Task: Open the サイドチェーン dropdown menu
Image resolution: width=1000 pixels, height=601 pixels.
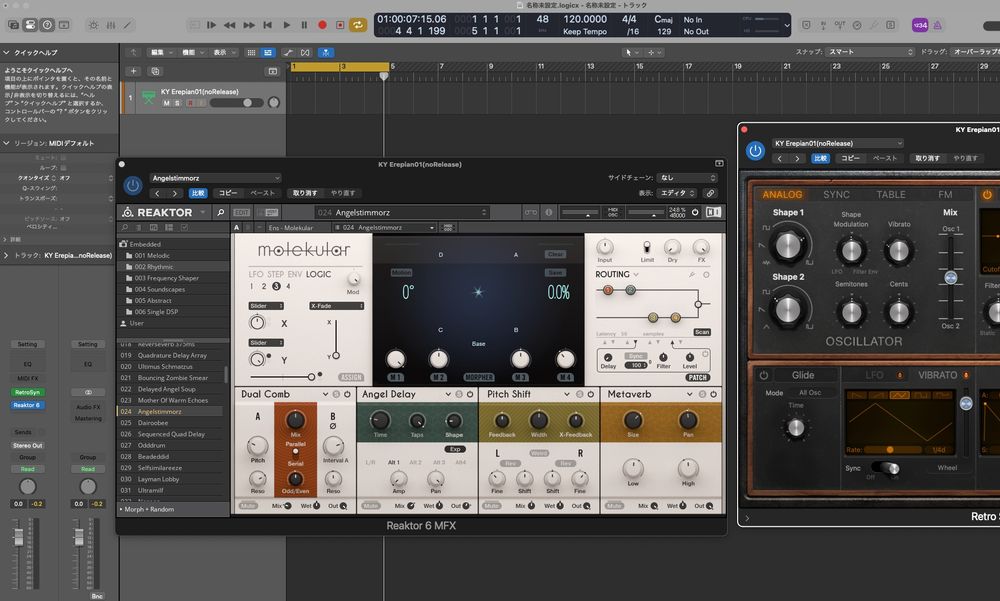Action: (x=687, y=178)
